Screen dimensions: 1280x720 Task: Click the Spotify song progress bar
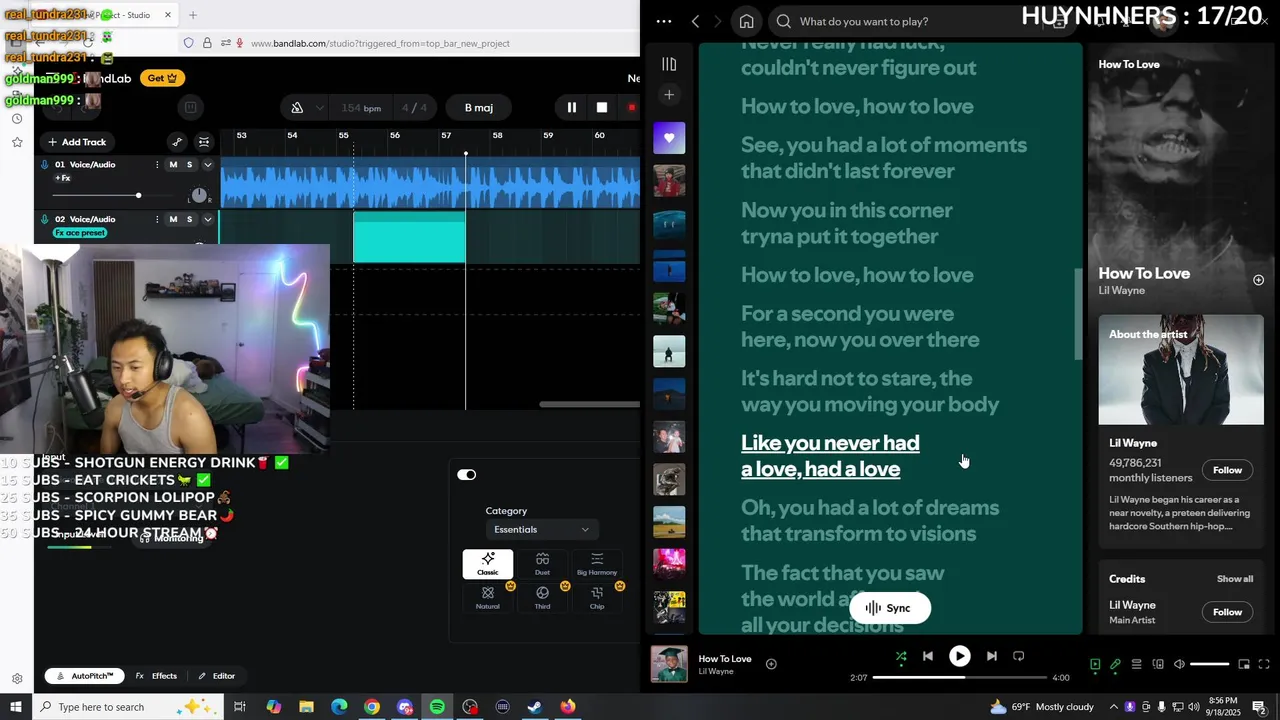coord(958,677)
